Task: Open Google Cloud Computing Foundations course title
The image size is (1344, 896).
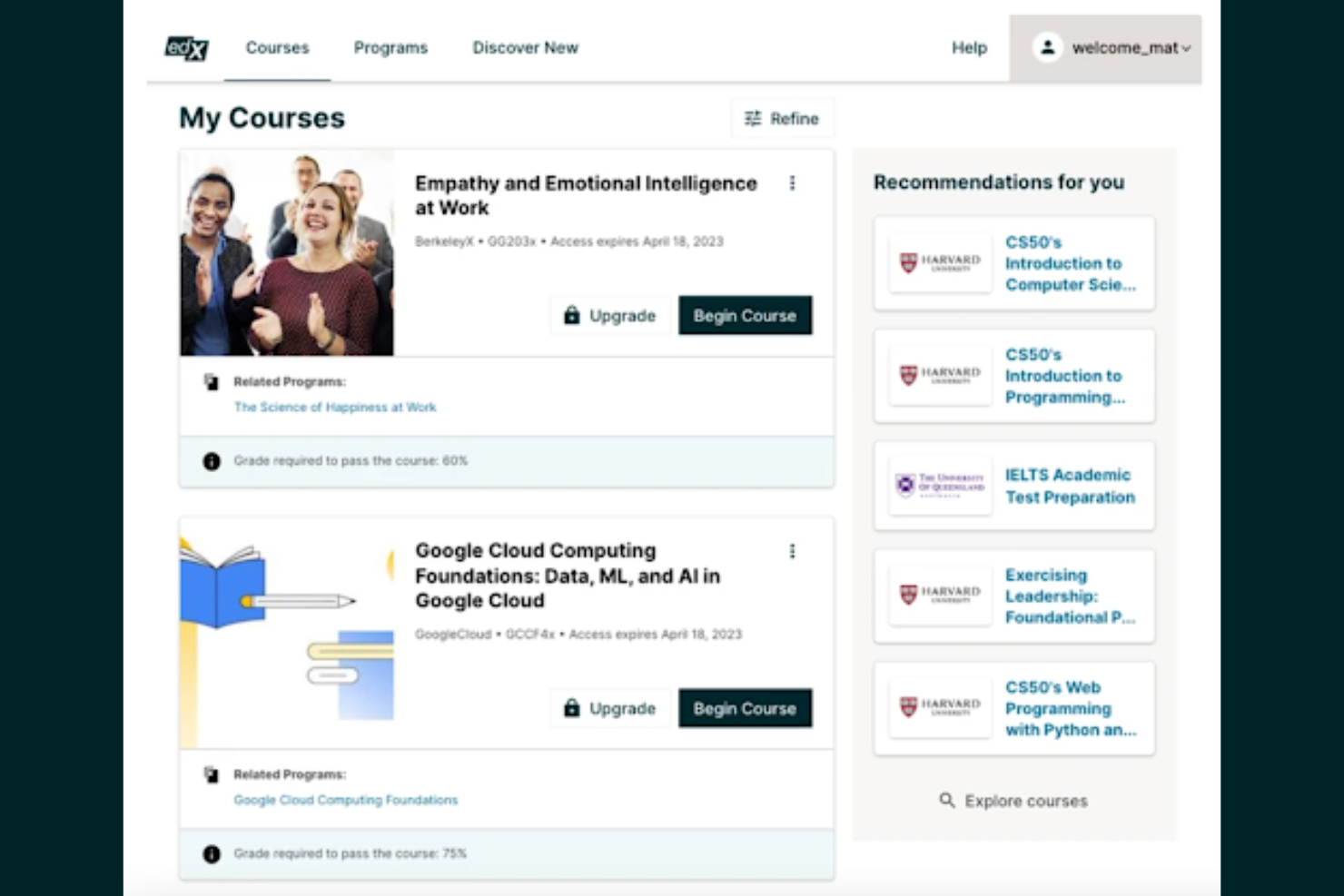Action: 568,576
